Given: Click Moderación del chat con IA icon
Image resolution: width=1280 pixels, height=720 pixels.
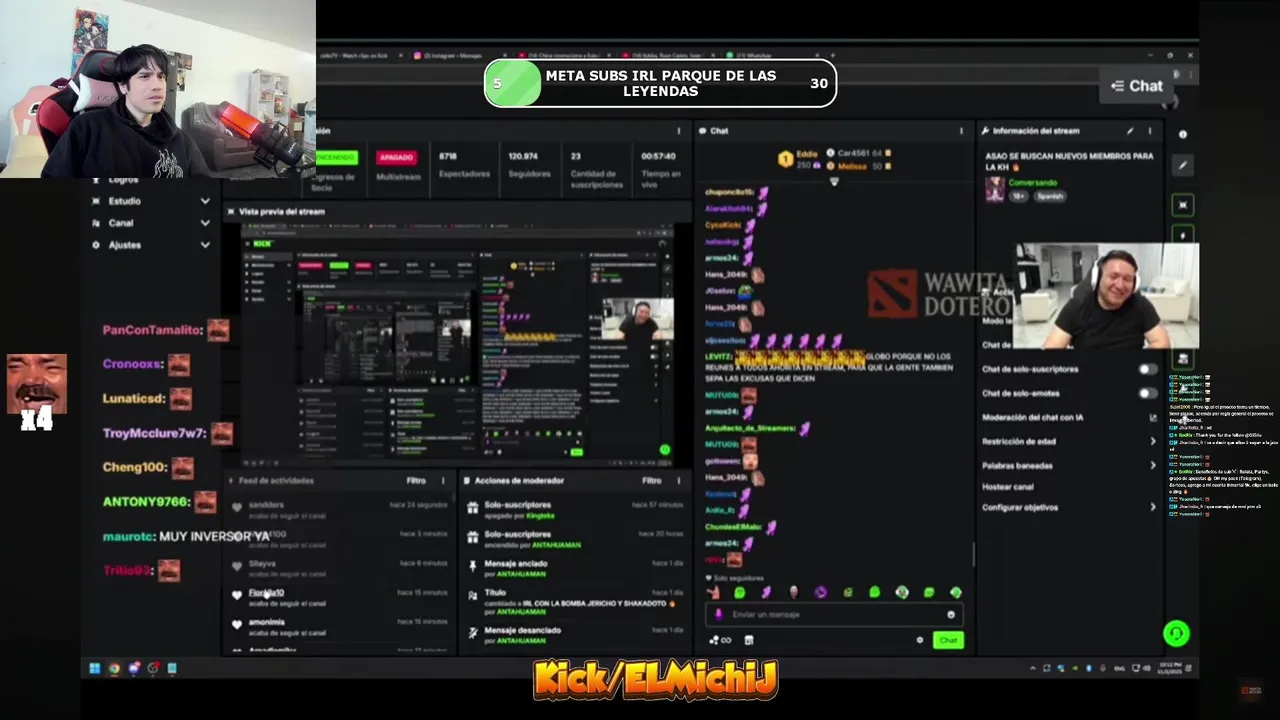Looking at the screenshot, I should tap(1153, 418).
